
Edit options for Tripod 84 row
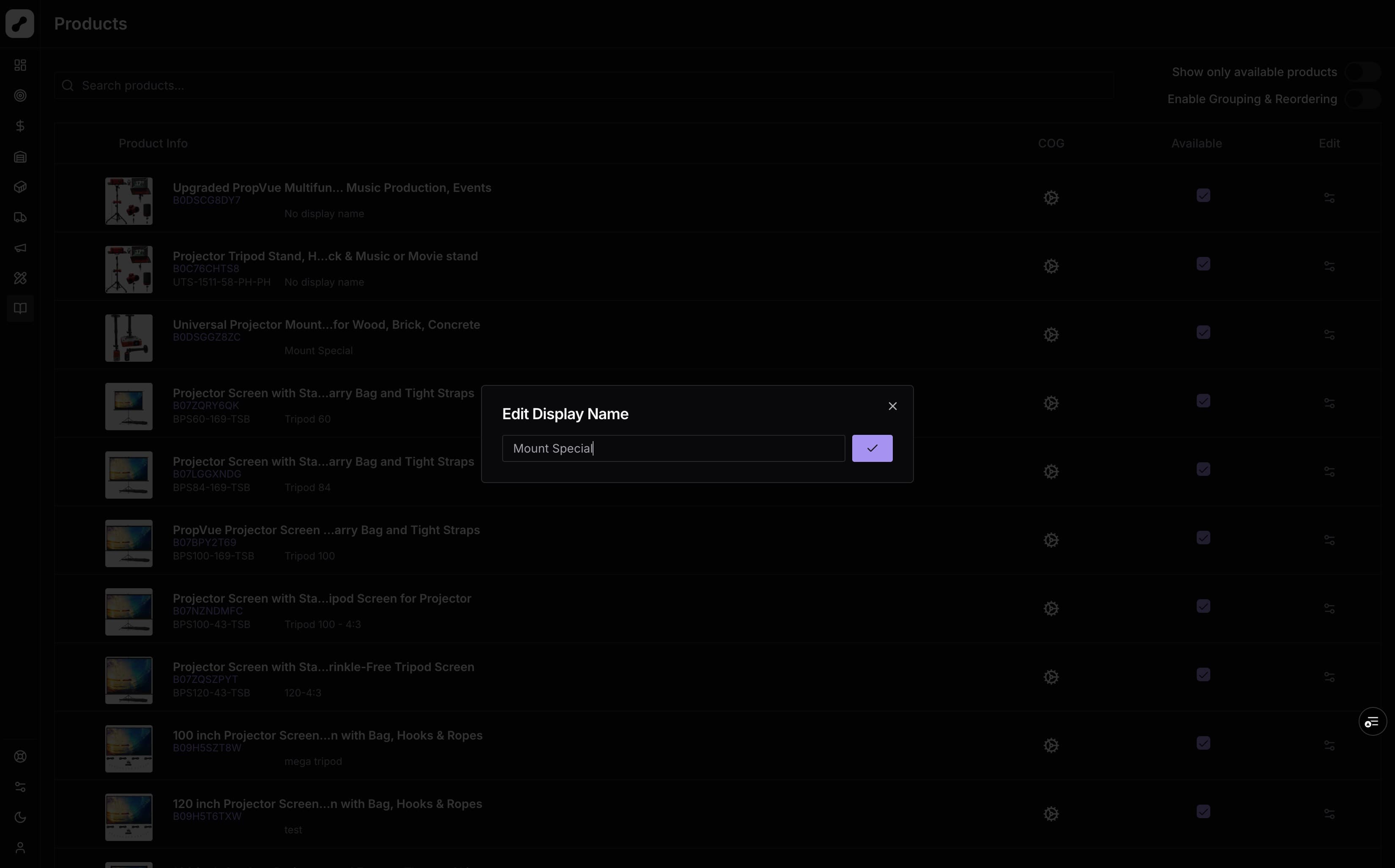click(x=1329, y=472)
